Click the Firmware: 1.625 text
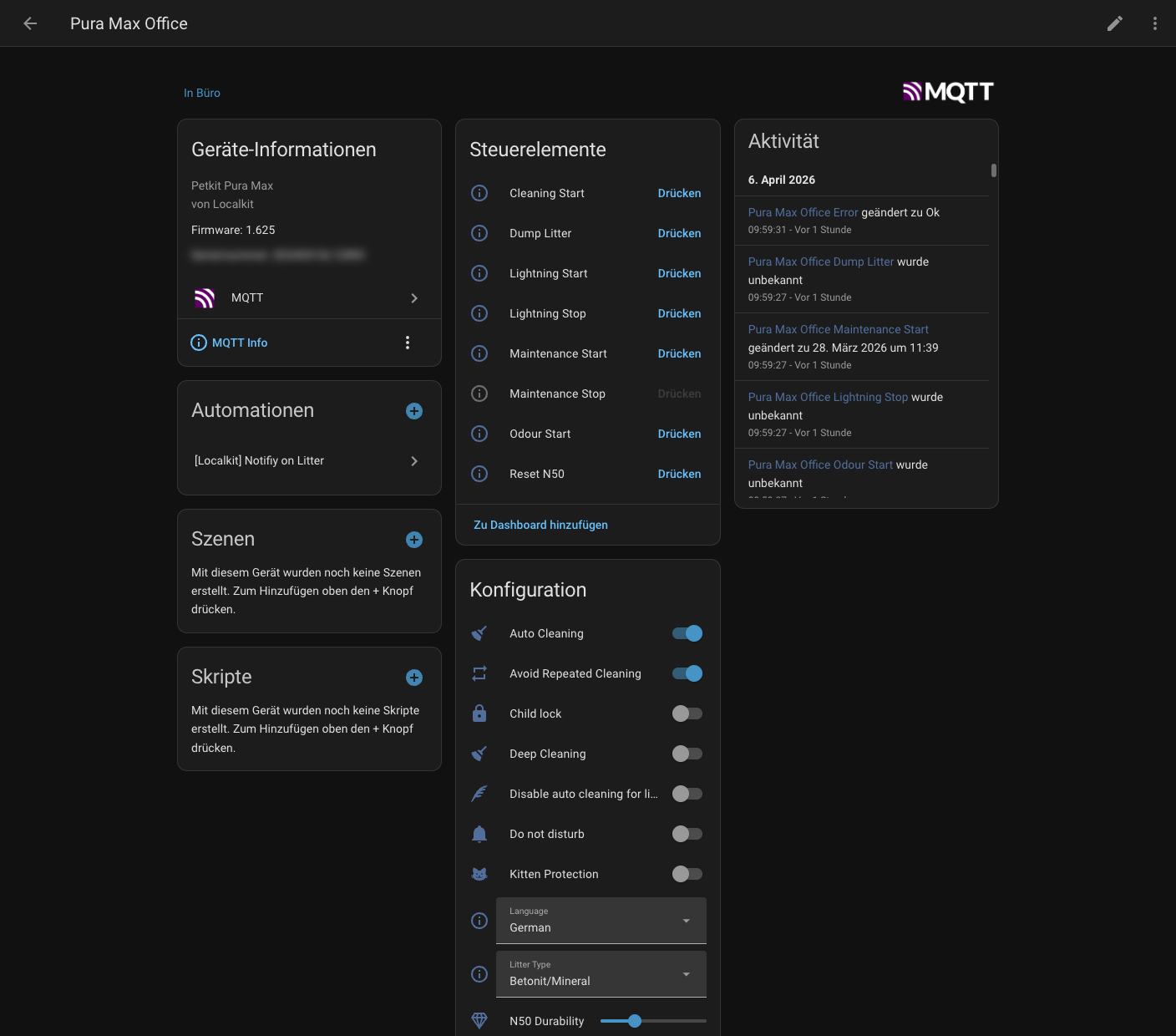This screenshot has width=1176, height=1036. (233, 230)
